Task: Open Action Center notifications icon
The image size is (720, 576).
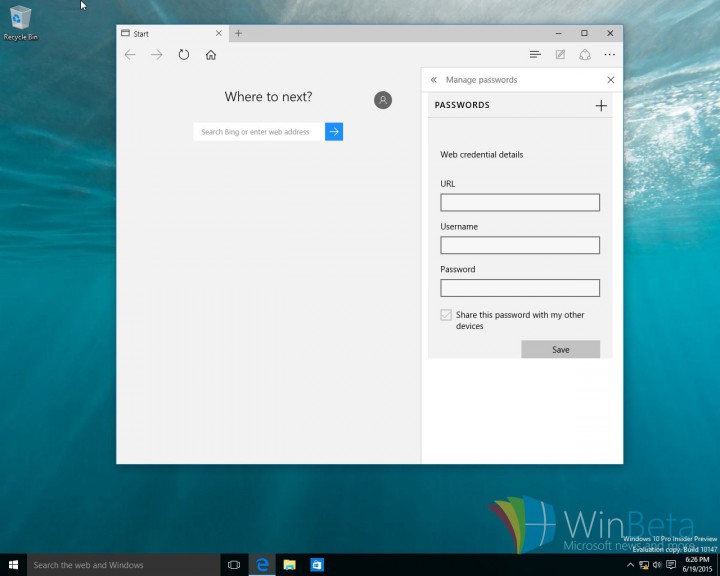Action: pos(671,565)
